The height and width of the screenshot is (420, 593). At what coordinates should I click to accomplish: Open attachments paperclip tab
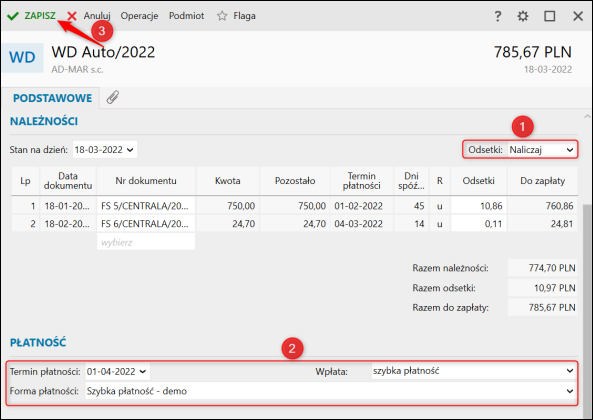point(113,98)
